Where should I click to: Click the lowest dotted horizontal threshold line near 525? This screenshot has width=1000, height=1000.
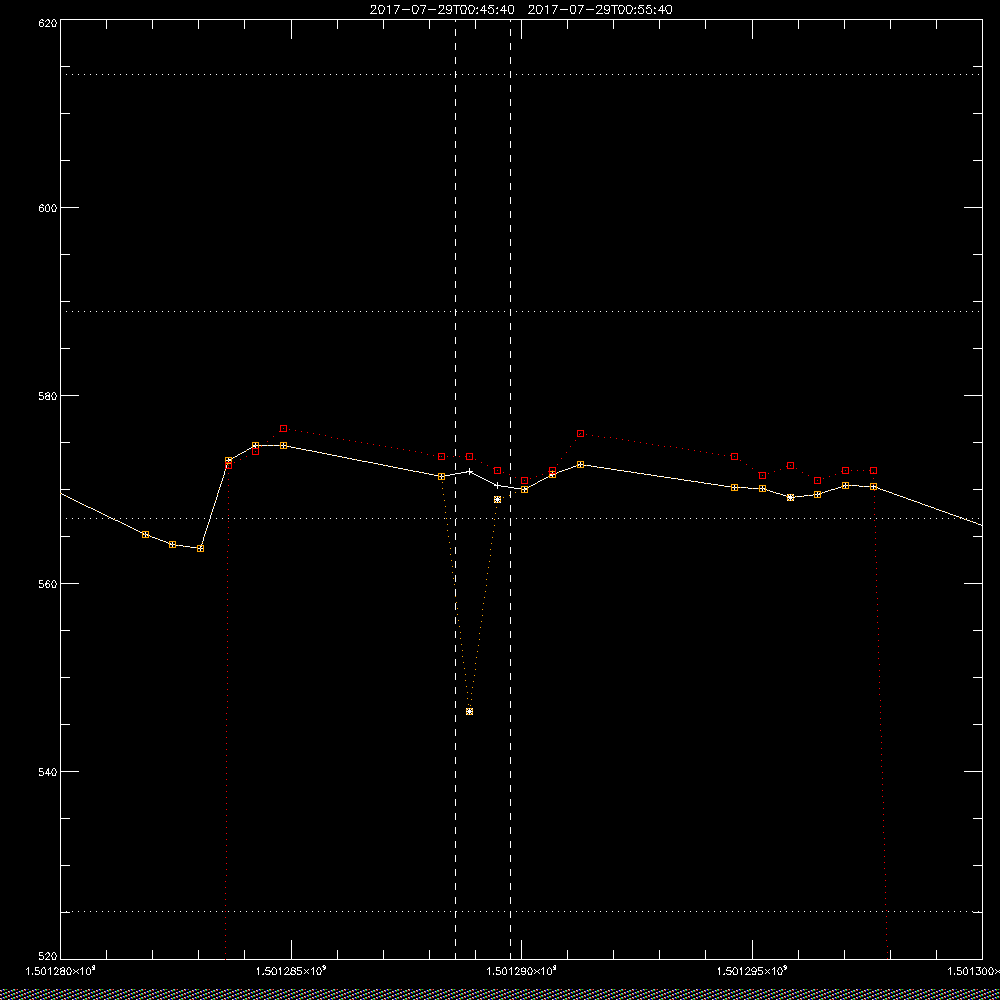tap(521, 911)
